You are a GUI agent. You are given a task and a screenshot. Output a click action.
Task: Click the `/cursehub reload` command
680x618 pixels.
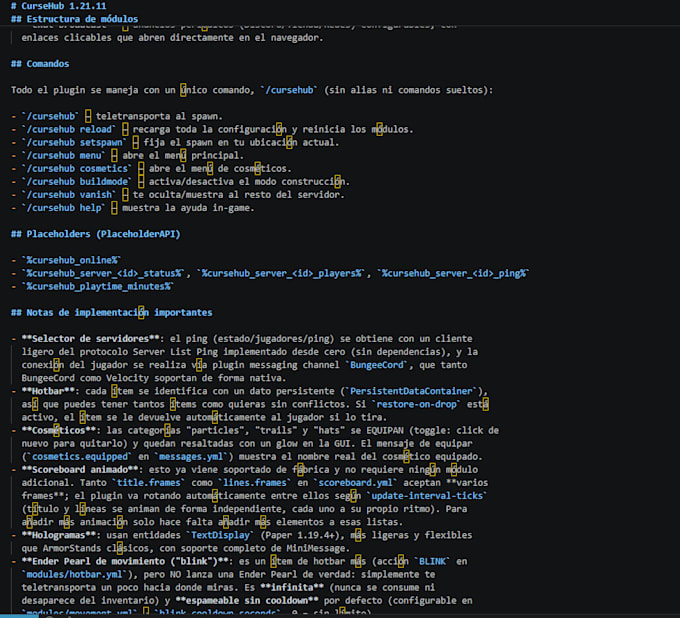(x=69, y=129)
